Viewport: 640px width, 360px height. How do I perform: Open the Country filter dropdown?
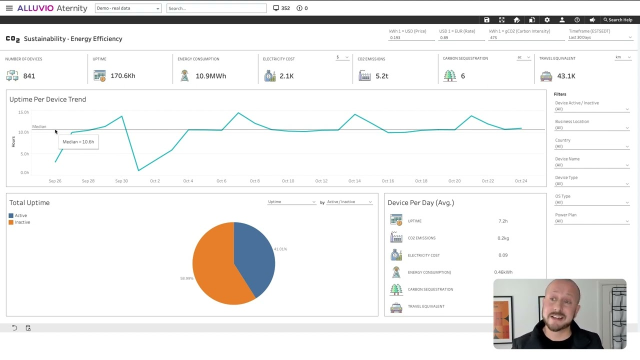592,147
